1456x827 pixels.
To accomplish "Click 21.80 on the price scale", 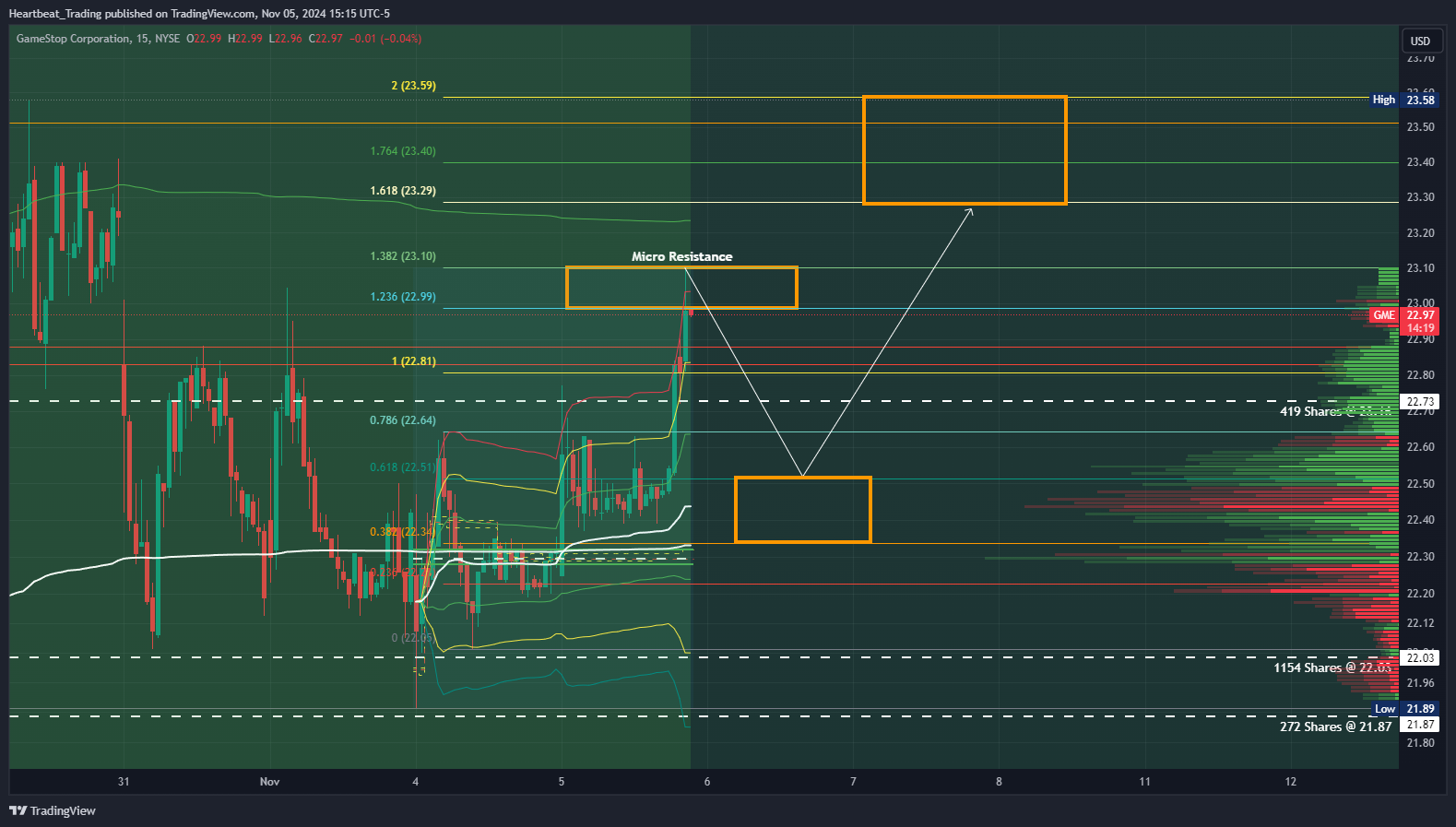I will click(1420, 742).
